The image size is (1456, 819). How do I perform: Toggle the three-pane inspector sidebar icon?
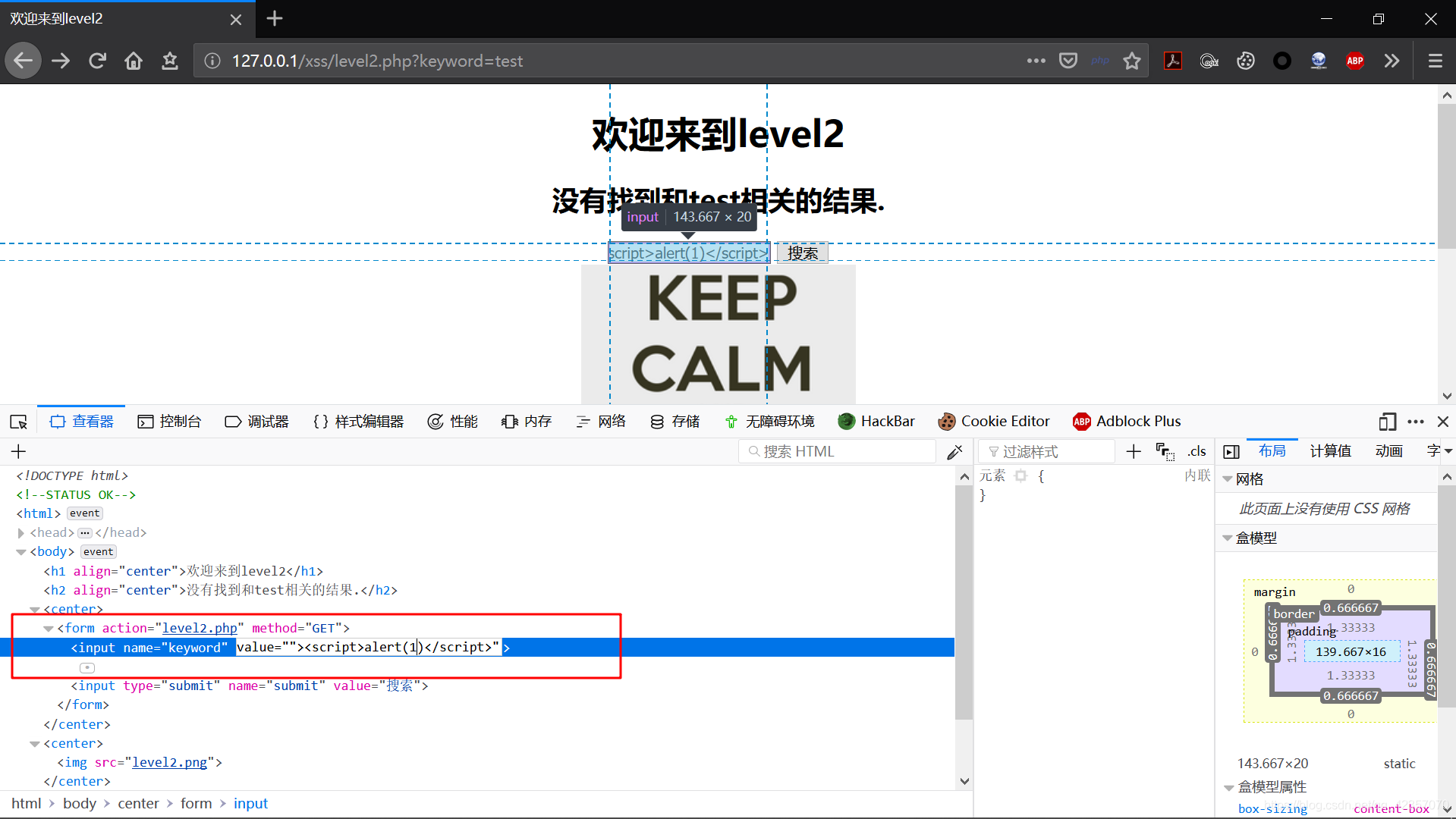[x=1231, y=451]
